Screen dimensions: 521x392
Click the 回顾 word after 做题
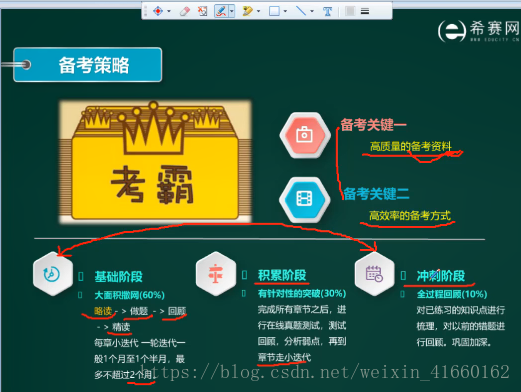[177, 311]
